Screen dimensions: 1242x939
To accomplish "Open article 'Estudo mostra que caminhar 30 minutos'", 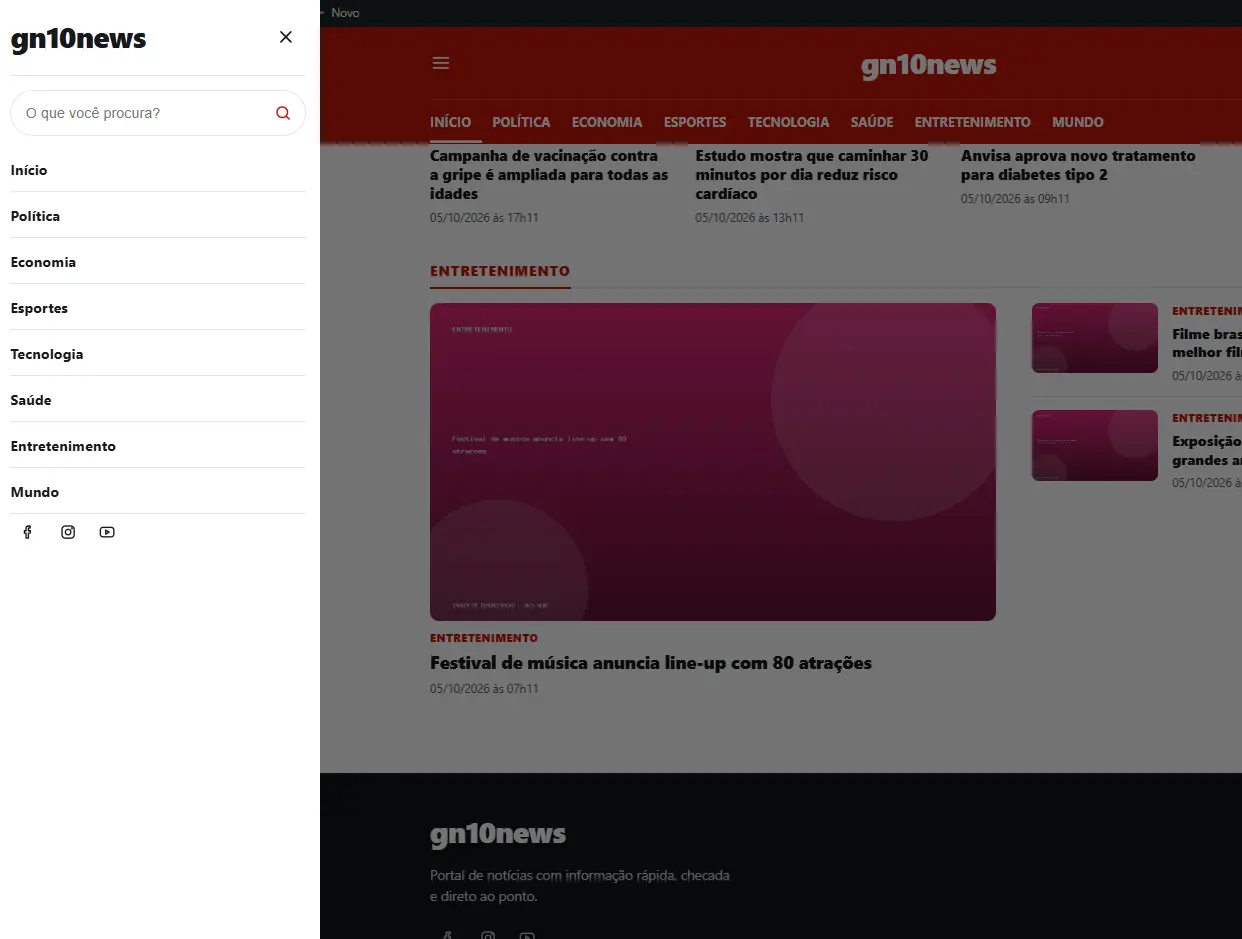I will point(812,175).
